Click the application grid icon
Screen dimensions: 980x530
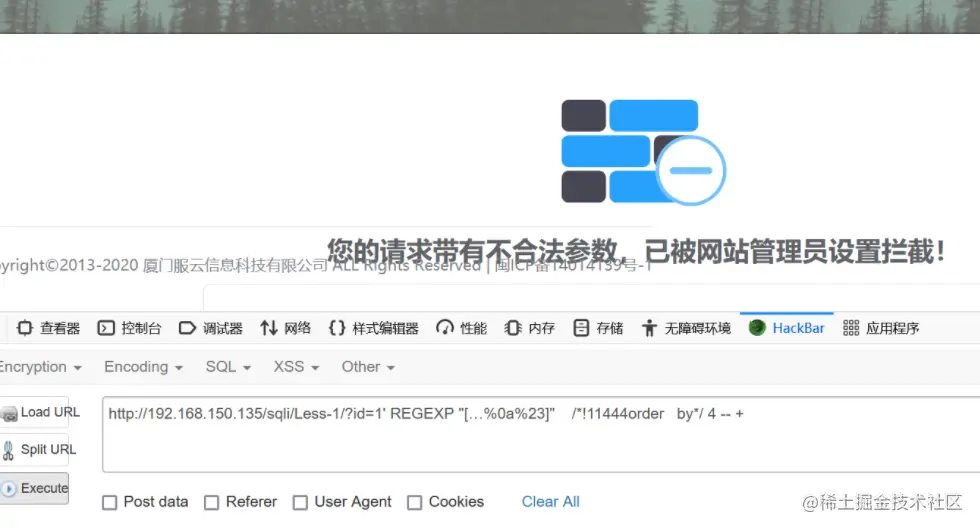point(851,328)
